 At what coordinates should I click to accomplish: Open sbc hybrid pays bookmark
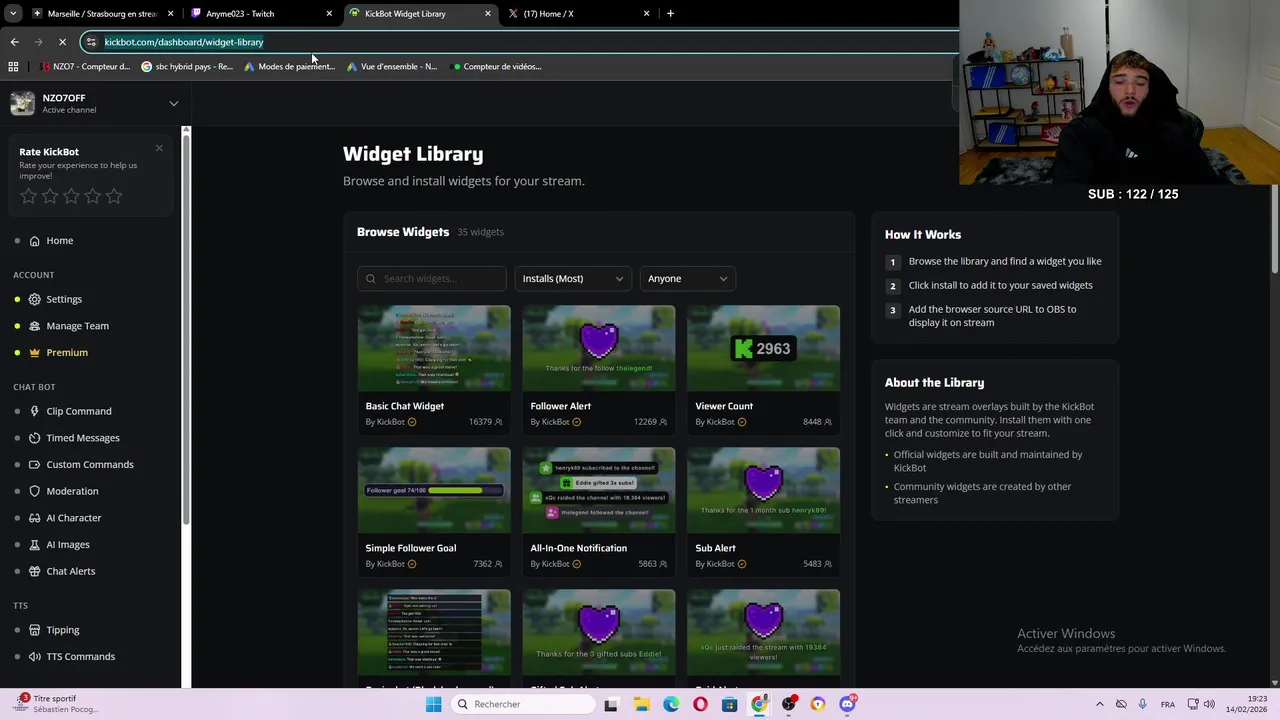187,67
